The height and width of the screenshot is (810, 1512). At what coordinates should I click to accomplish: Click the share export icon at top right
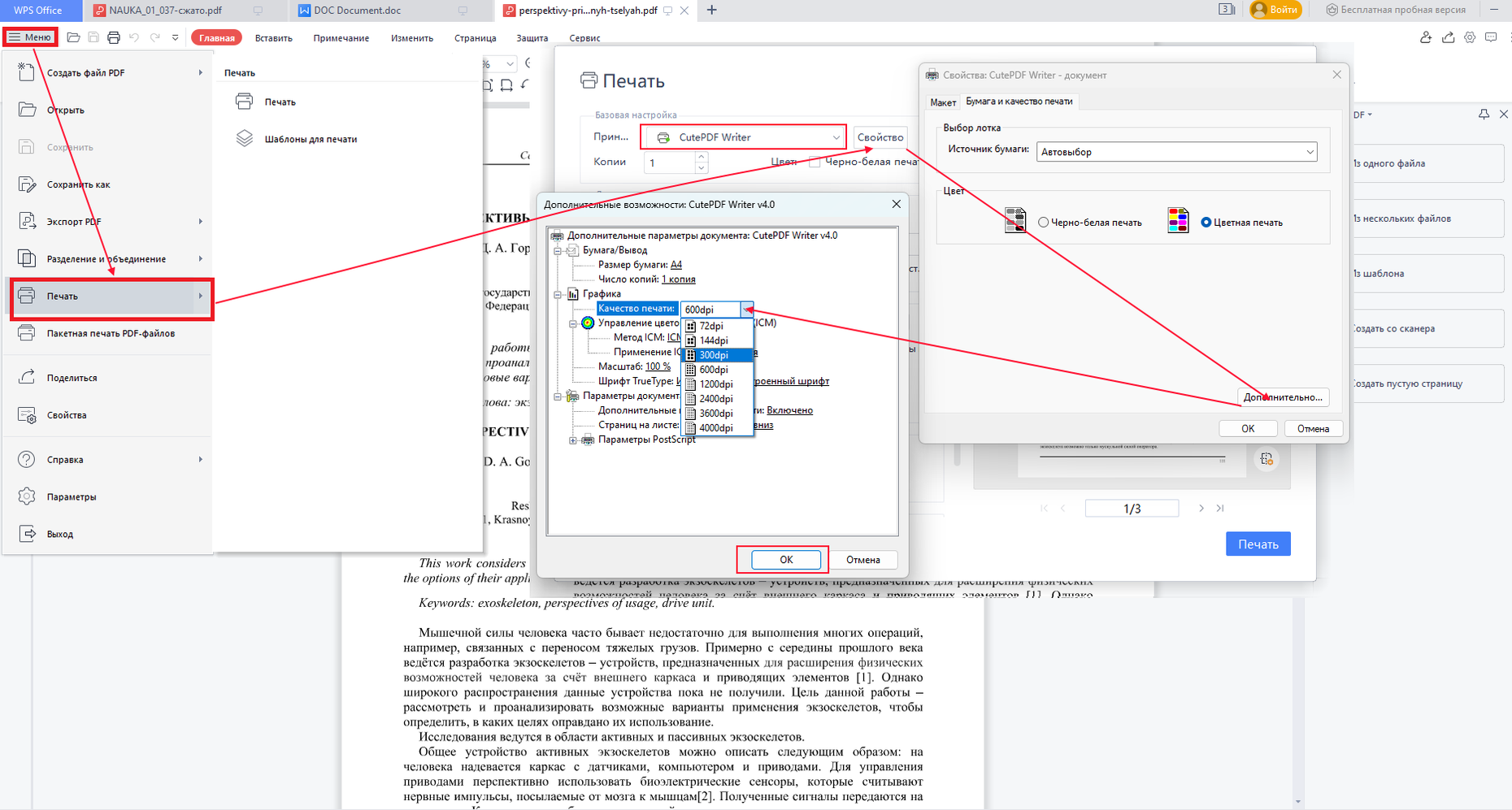tap(1449, 37)
